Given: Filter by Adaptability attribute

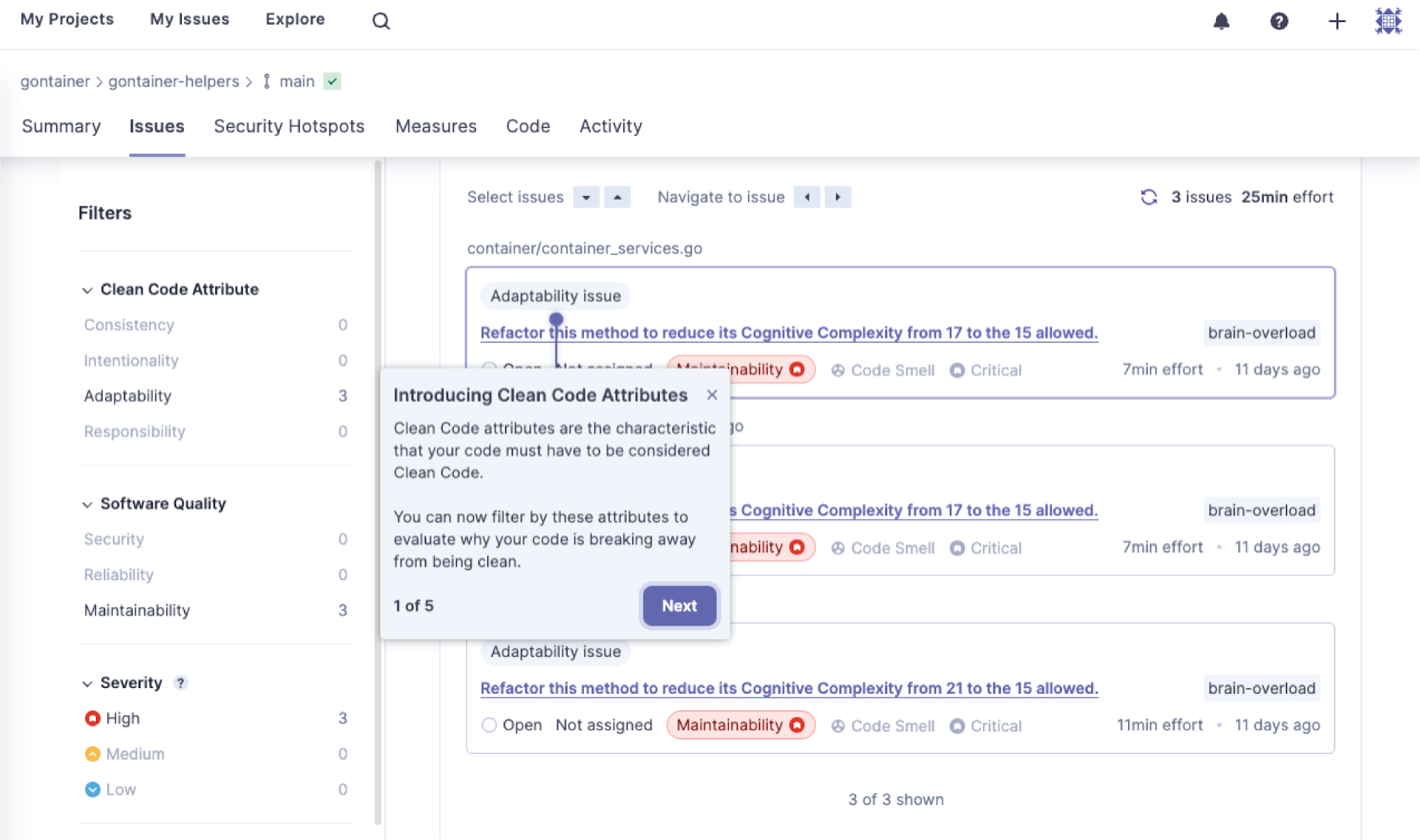Looking at the screenshot, I should pos(128,396).
